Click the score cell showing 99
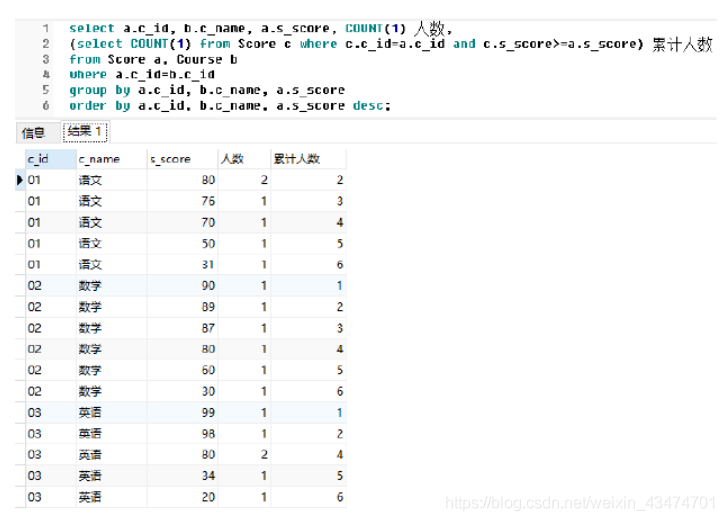 [x=182, y=412]
